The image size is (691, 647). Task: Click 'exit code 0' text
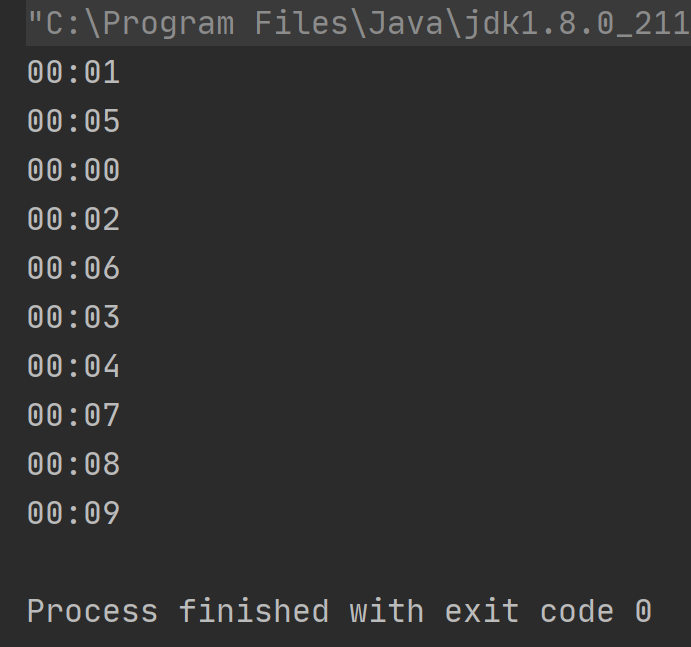(x=548, y=611)
